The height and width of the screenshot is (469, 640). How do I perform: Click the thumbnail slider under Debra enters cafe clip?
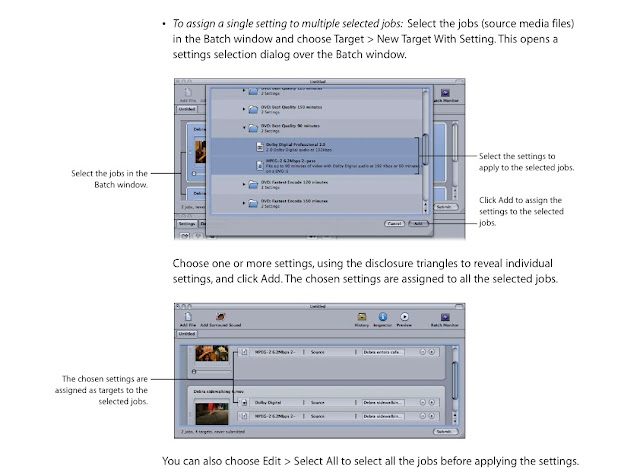coord(211,371)
